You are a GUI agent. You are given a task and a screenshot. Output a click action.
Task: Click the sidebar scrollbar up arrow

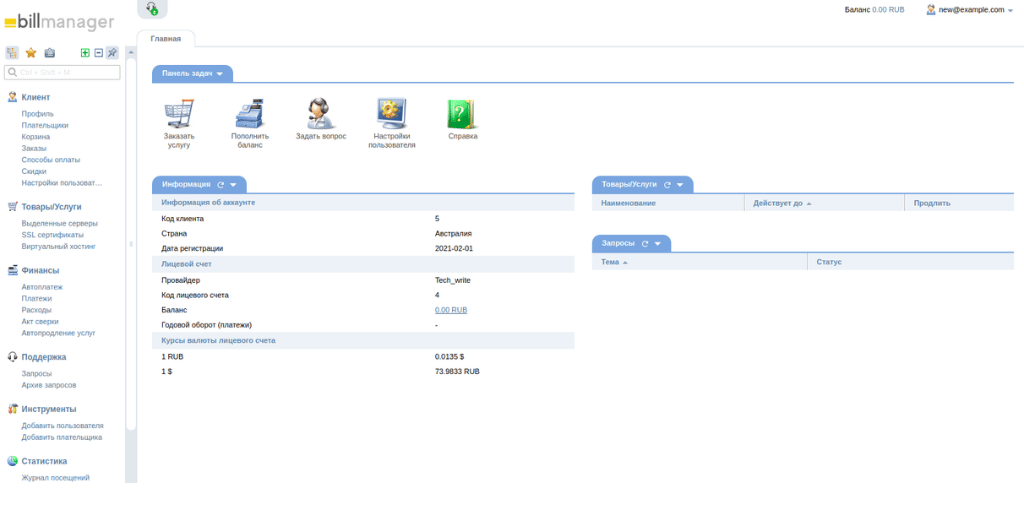131,52
